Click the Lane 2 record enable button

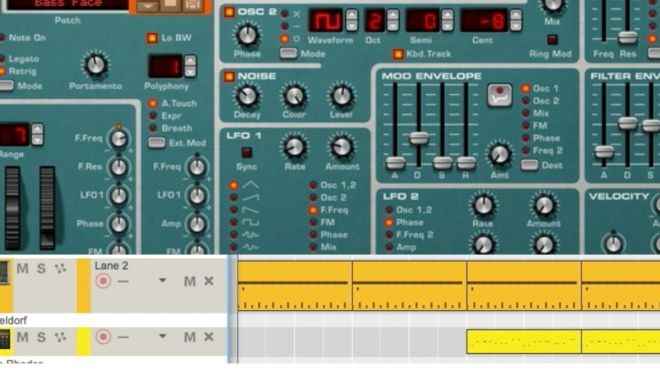coord(103,281)
